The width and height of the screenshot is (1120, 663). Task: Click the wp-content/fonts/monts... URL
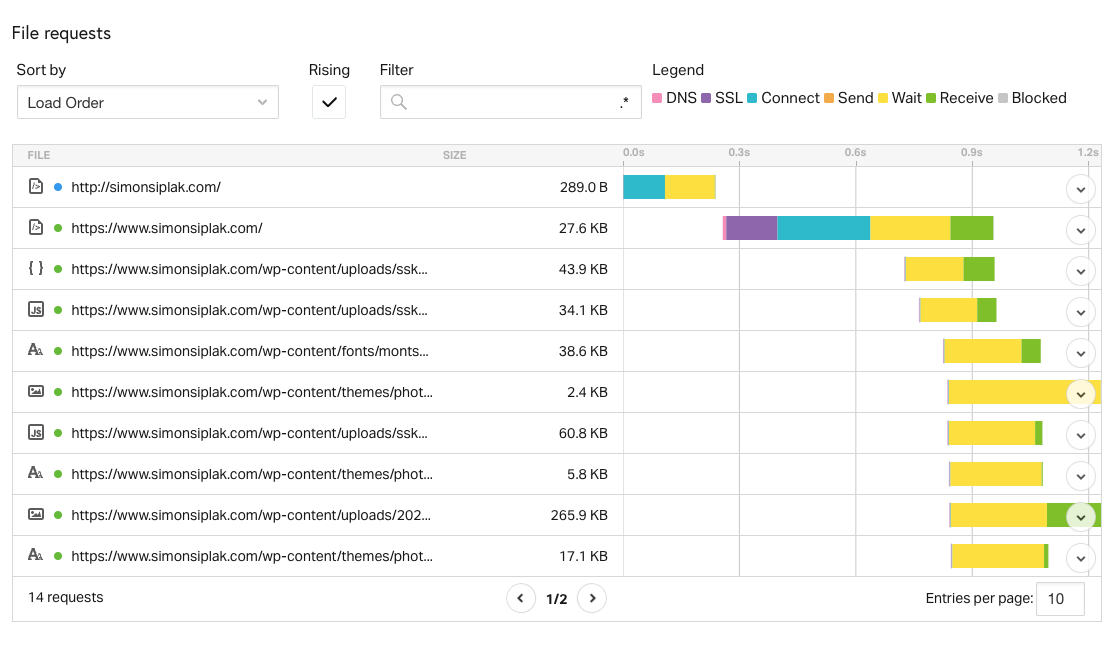(x=250, y=351)
